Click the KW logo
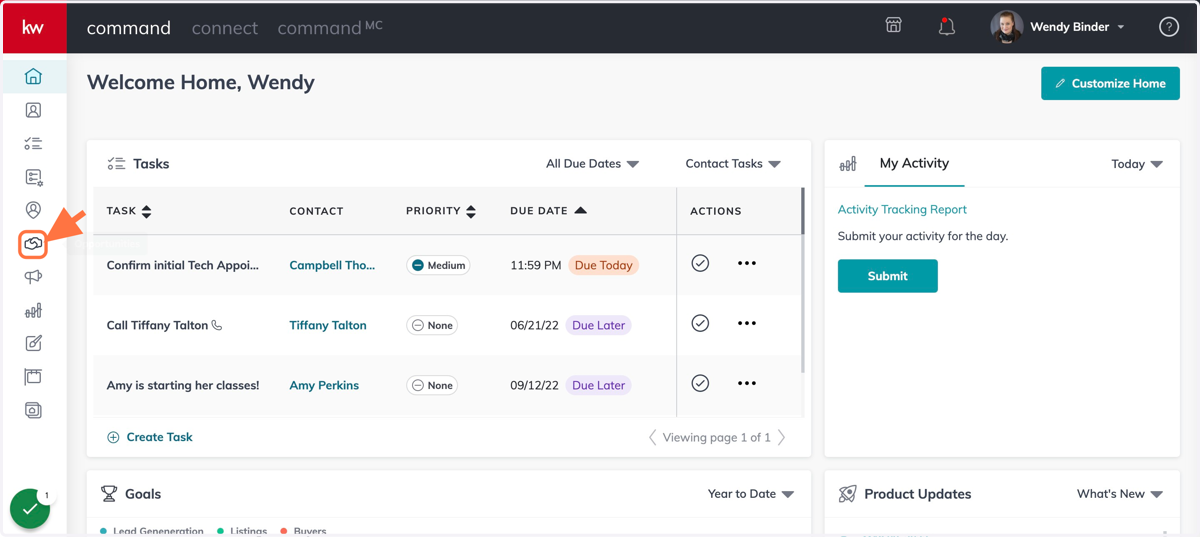The image size is (1200, 537). click(x=33, y=27)
